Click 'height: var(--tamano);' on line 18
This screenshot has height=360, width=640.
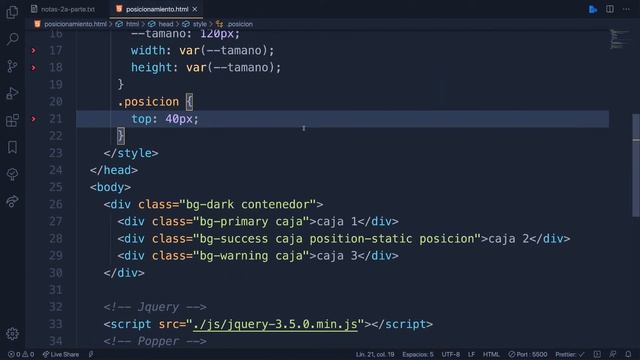(206, 68)
